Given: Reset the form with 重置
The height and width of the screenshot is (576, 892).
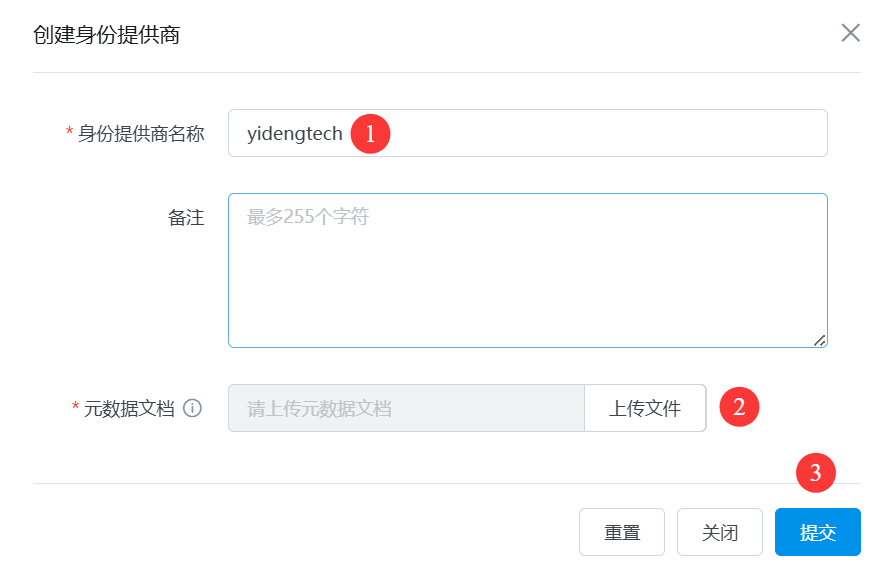Looking at the screenshot, I should 622,532.
